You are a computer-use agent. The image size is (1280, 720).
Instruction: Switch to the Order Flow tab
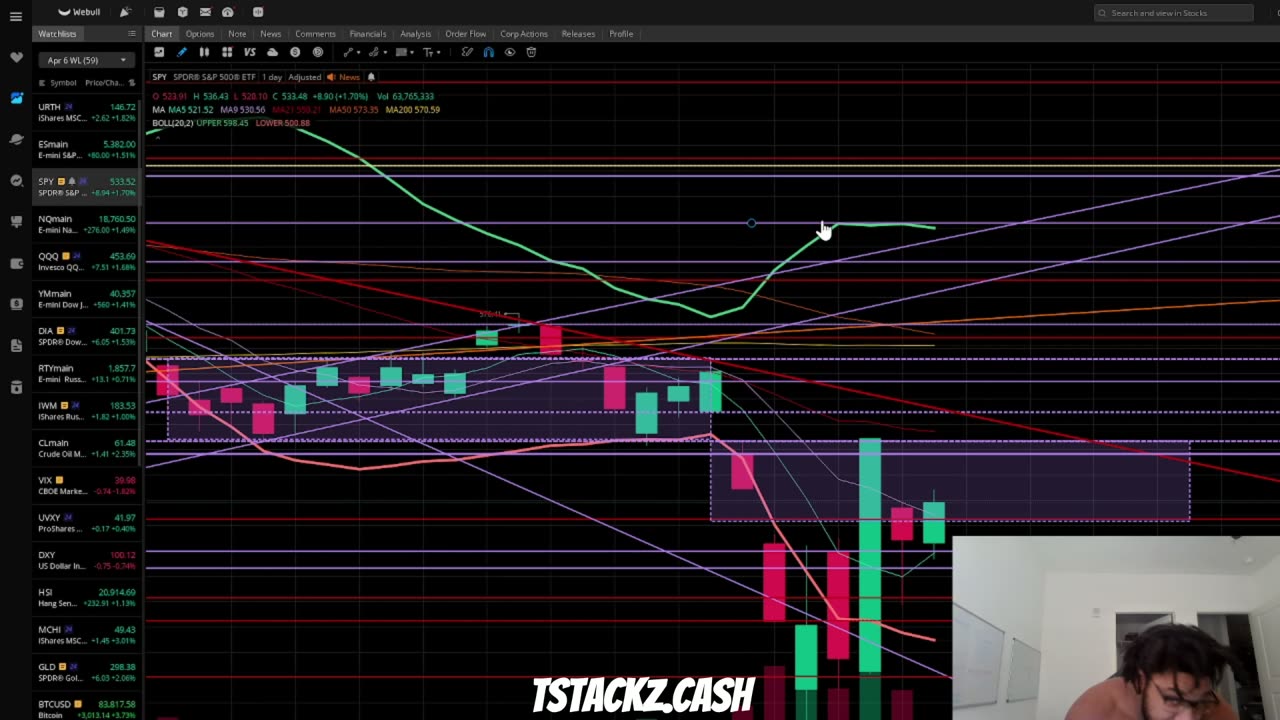465,34
